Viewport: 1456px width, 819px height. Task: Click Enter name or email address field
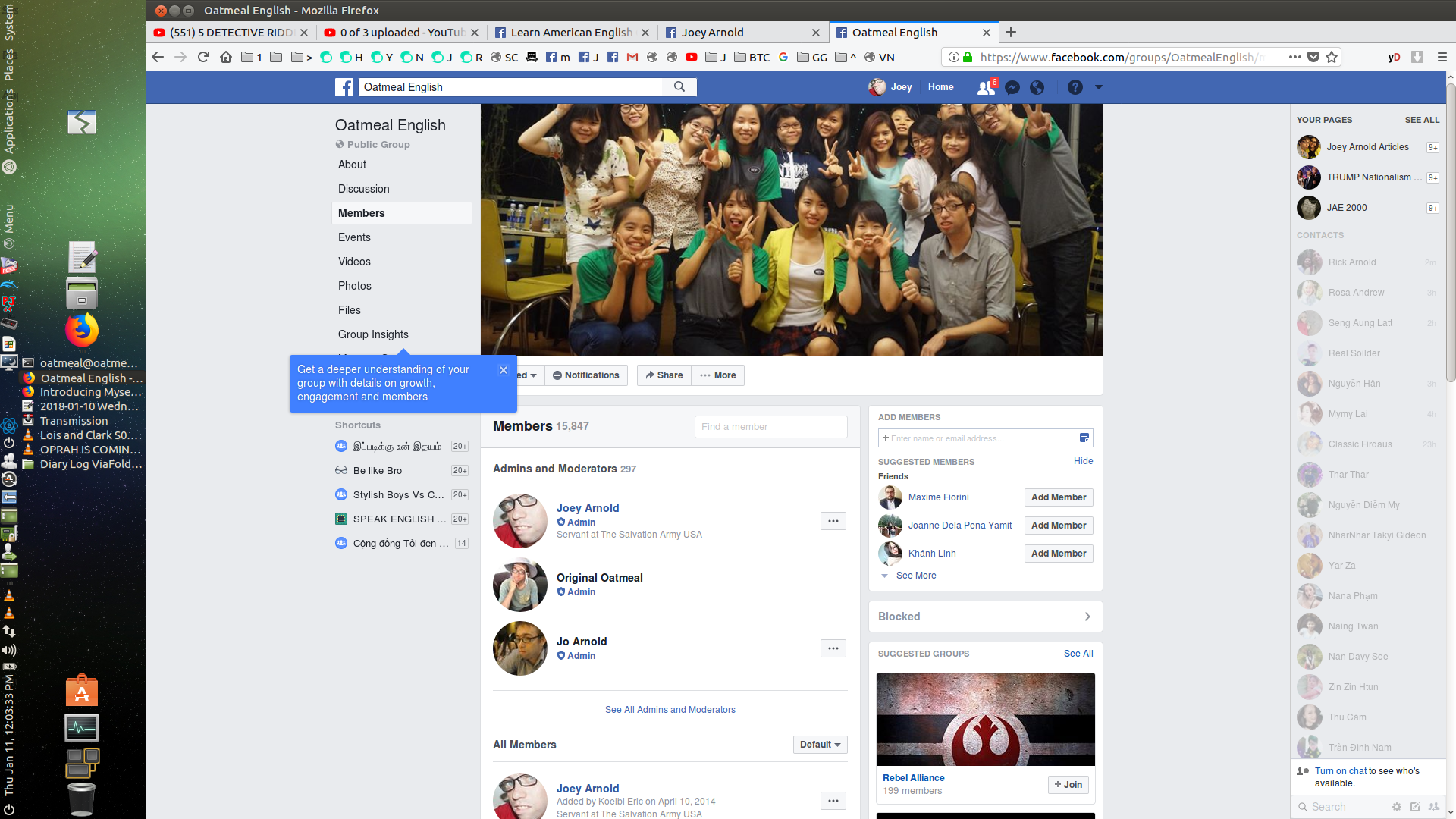click(x=985, y=438)
